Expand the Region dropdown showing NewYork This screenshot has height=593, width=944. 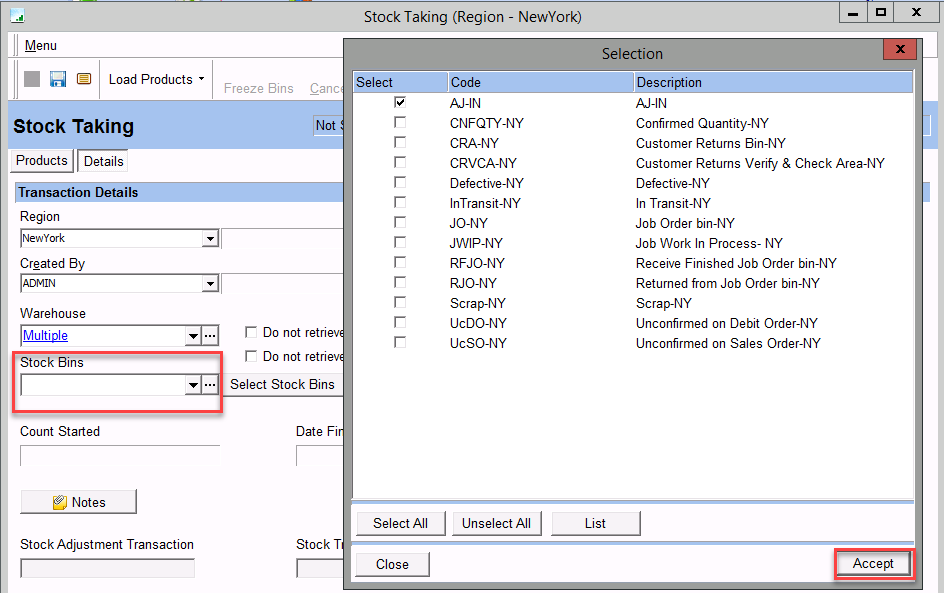(210, 239)
